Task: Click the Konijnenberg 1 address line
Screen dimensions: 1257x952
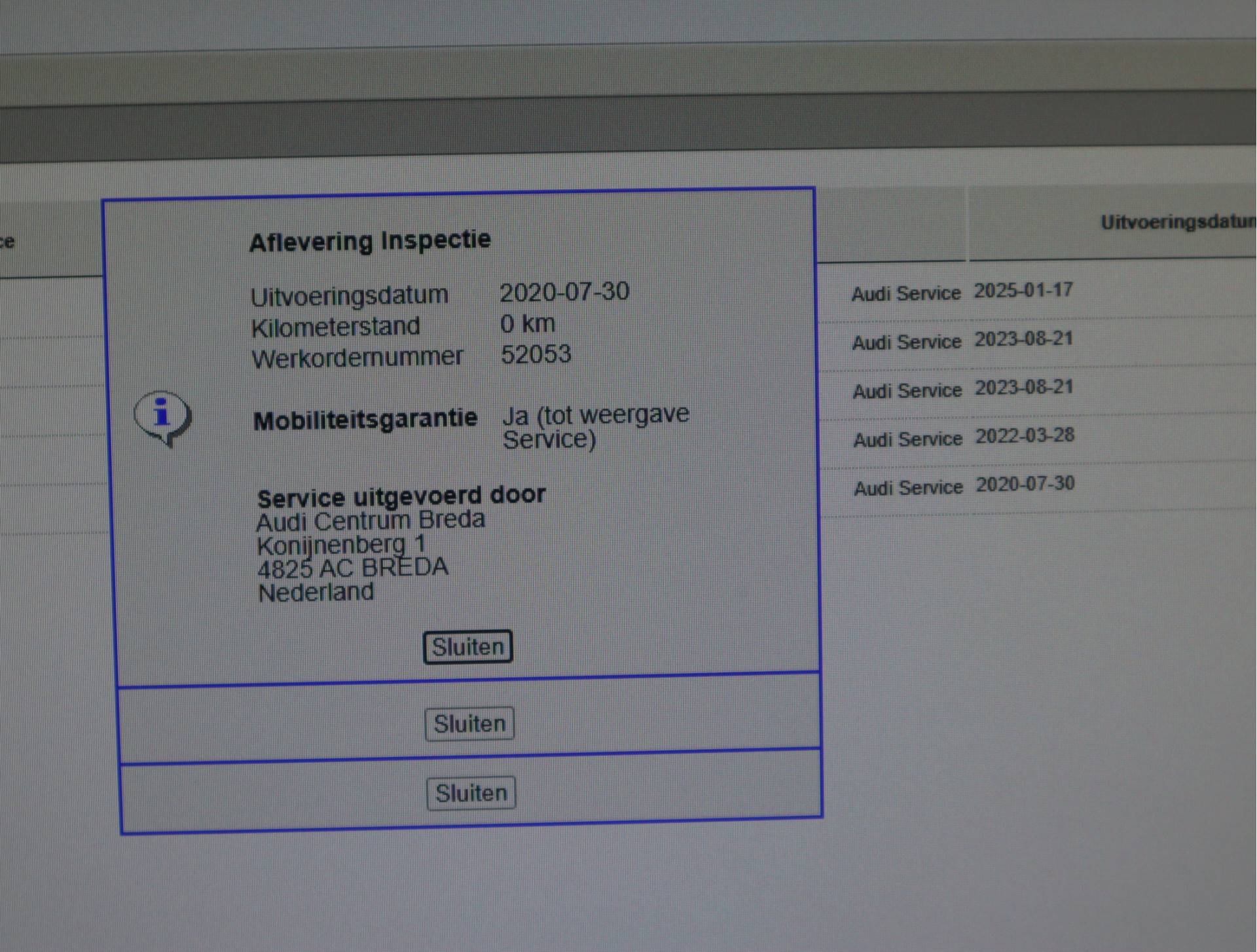Action: point(341,544)
